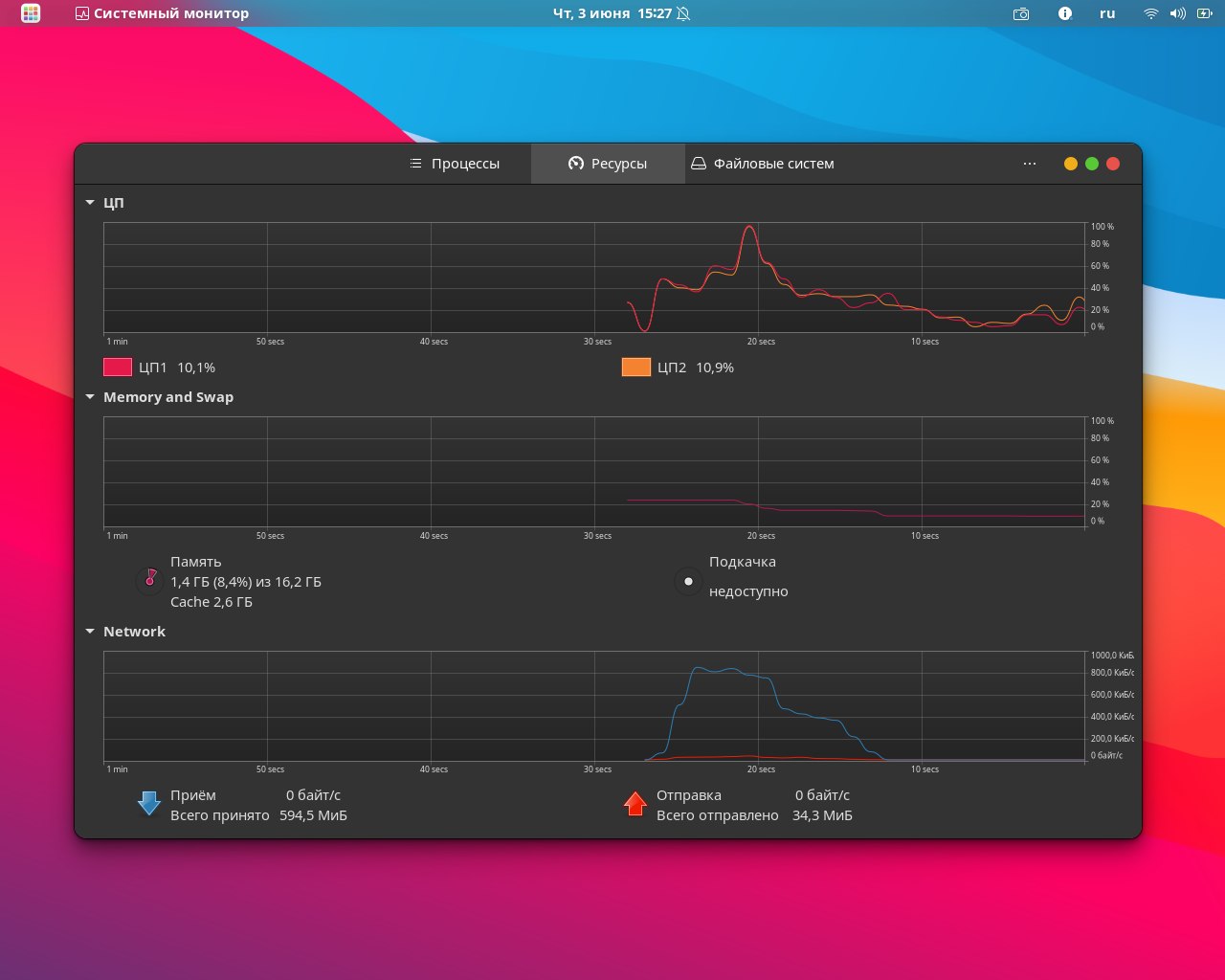Click the CPU usage graph peak
The image size is (1225, 980).
click(750, 229)
